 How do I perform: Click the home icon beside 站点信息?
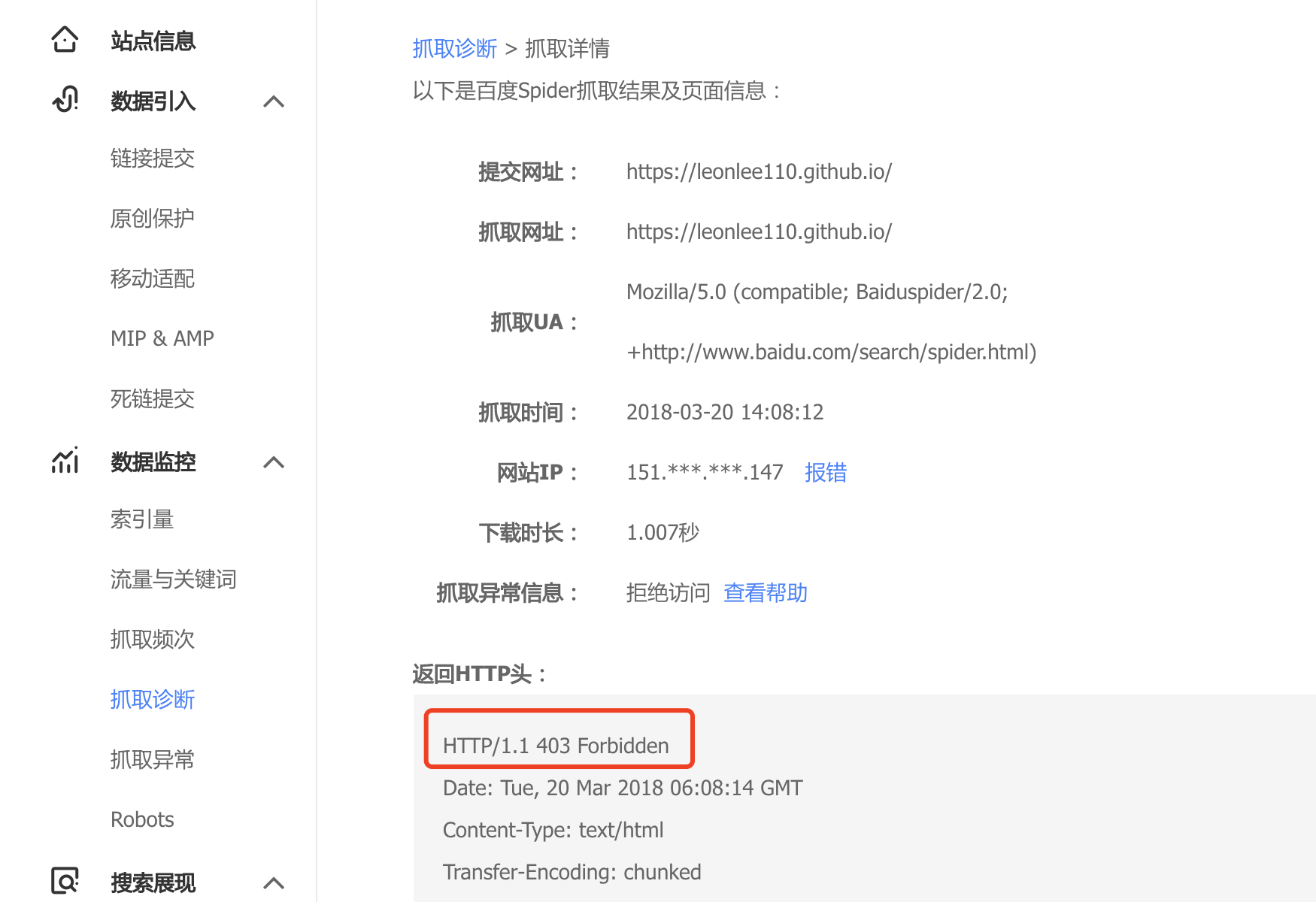65,40
